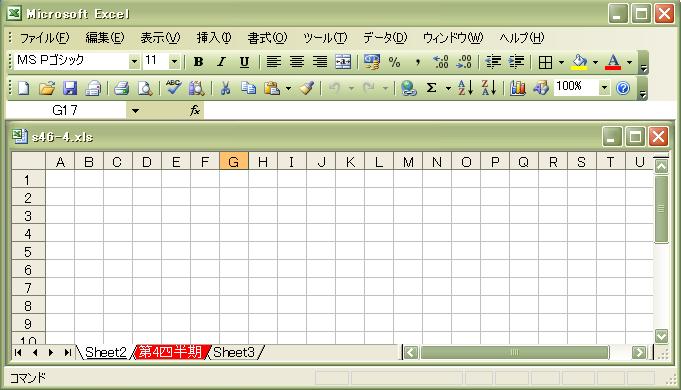This screenshot has height=390, width=681.
Task: Click the Save floppy disk icon
Action: [x=70, y=88]
